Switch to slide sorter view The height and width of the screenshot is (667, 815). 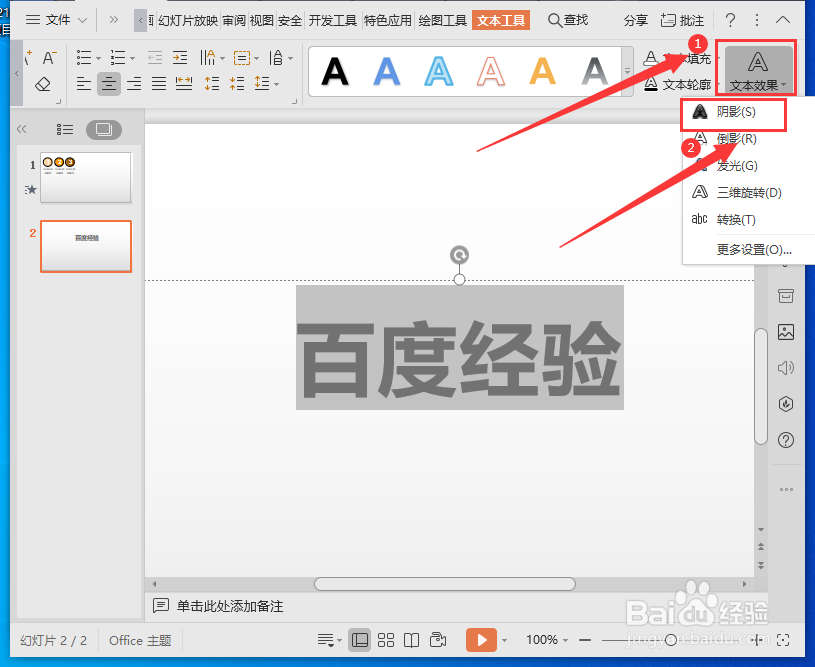(x=386, y=640)
